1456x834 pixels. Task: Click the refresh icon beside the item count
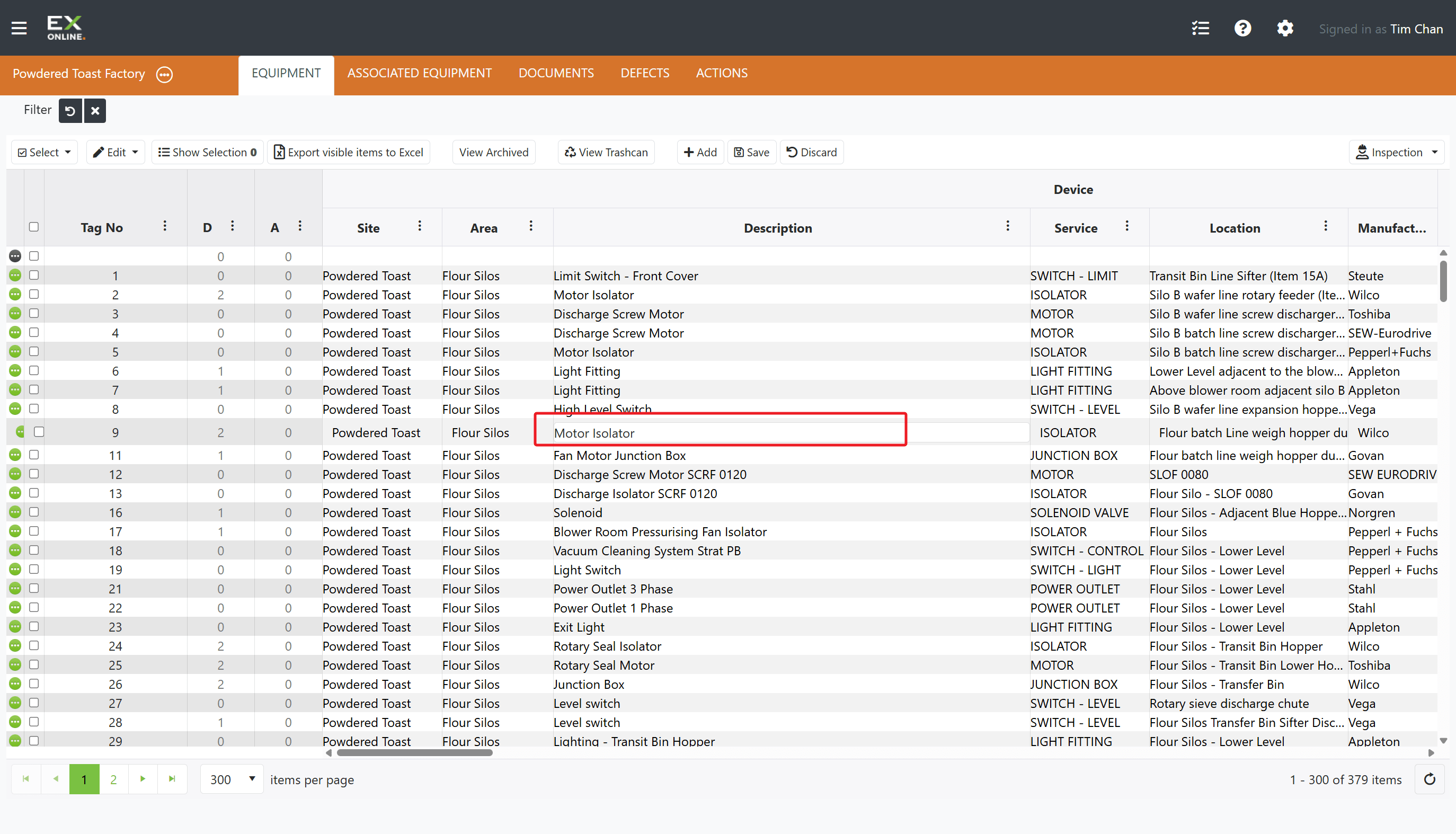tap(1429, 779)
